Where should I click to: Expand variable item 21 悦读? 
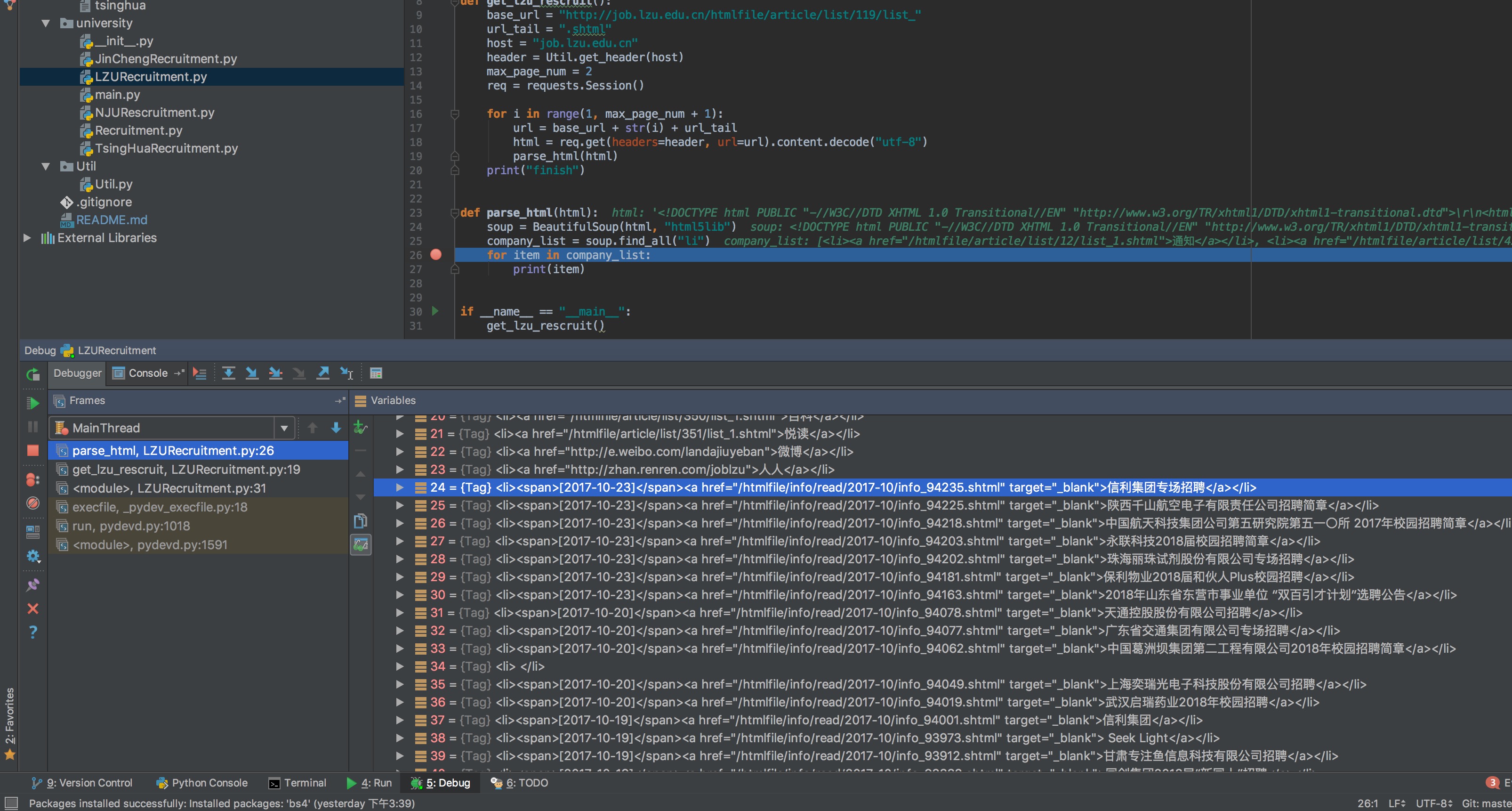pos(400,434)
